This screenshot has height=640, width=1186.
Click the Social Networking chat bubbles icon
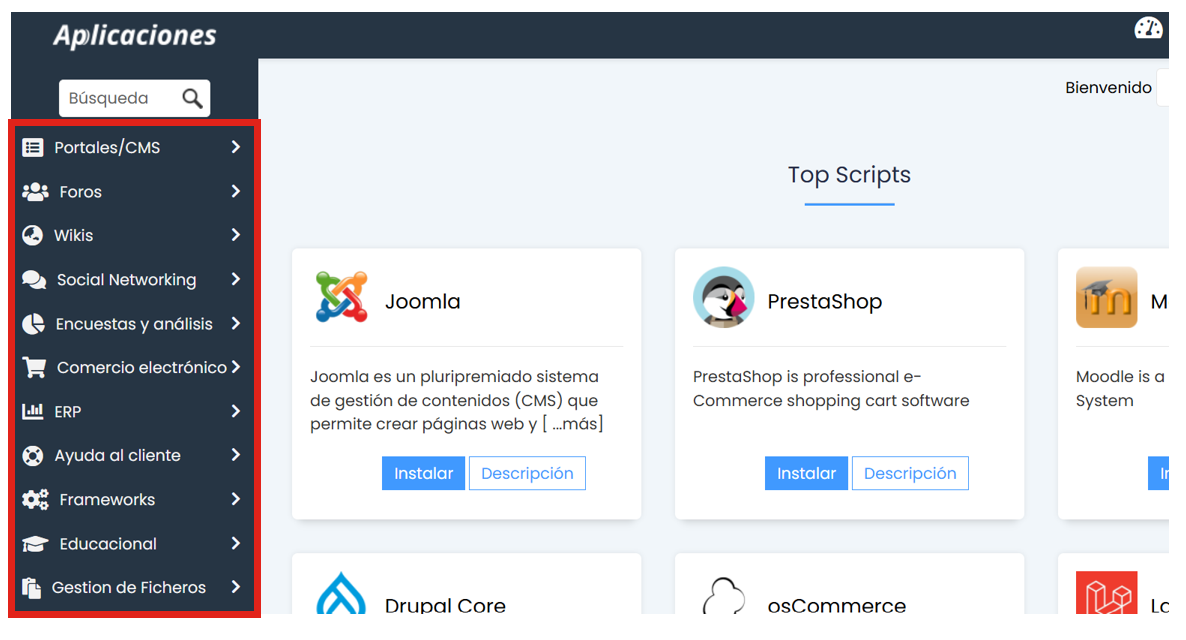click(x=34, y=280)
